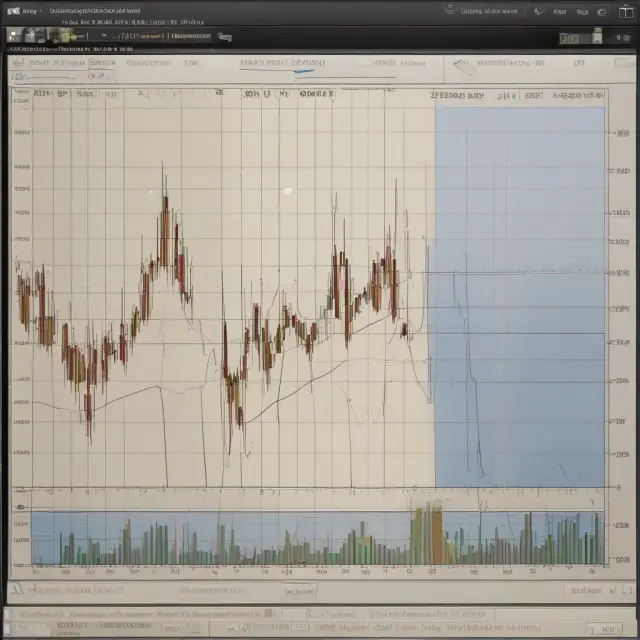Click the boxed button at the status bar's right end
Viewport: 640px width, 640px height.
click(x=605, y=629)
